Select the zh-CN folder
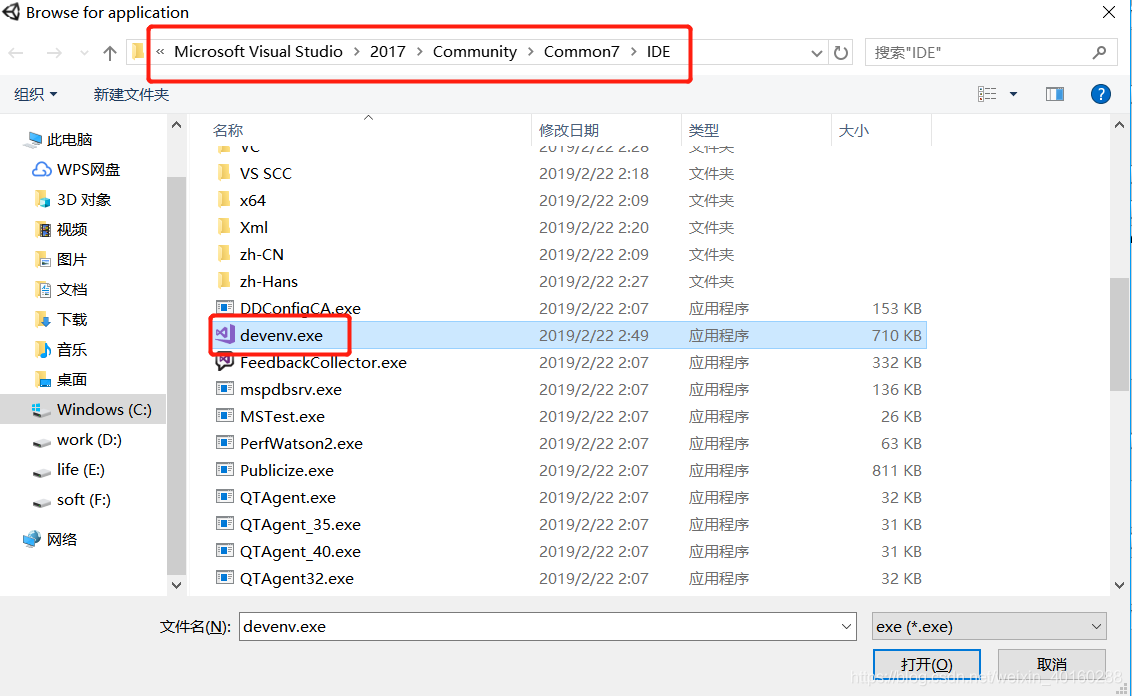The height and width of the screenshot is (696, 1132). click(x=261, y=255)
